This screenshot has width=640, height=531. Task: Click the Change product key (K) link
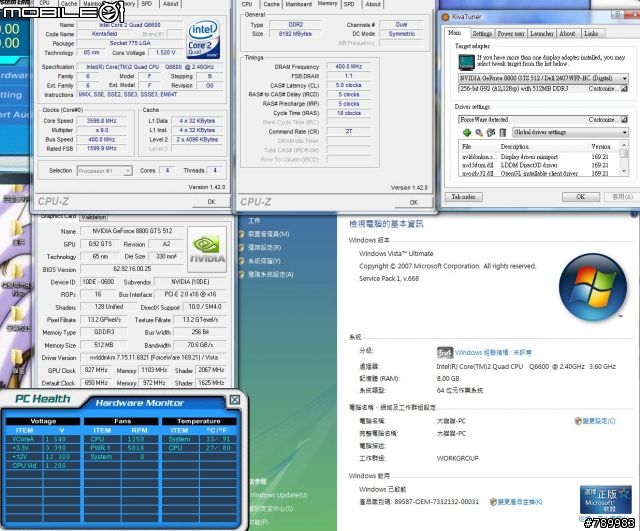[x=520, y=502]
